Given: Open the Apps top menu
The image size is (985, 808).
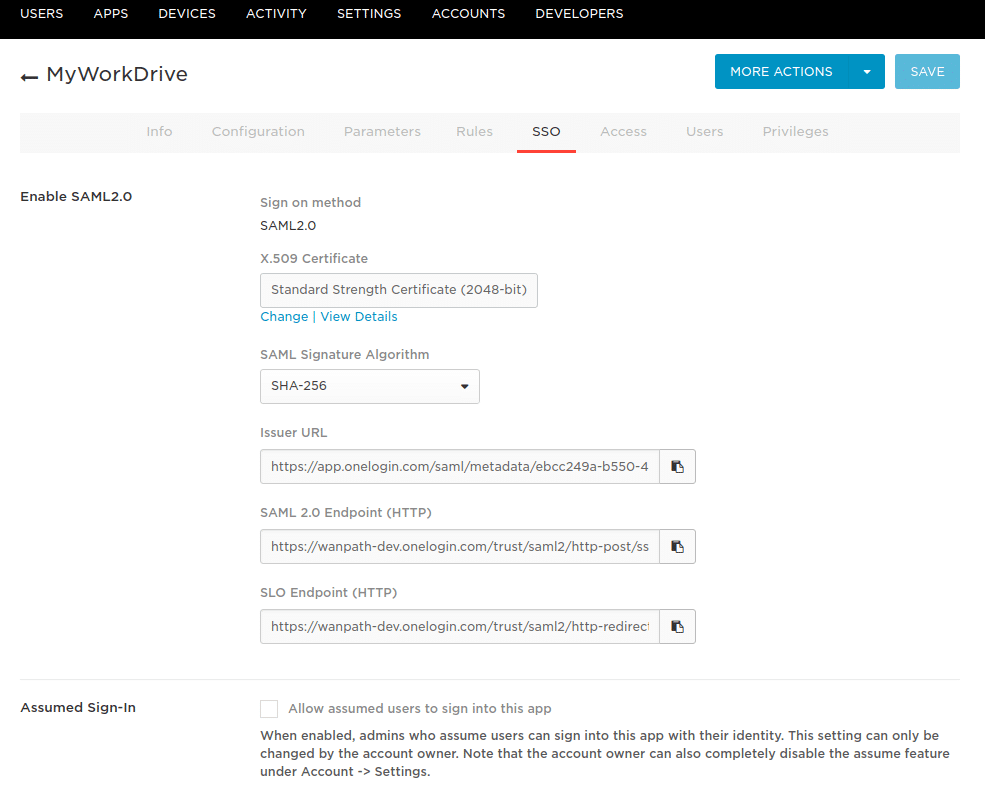Looking at the screenshot, I should click(x=110, y=14).
